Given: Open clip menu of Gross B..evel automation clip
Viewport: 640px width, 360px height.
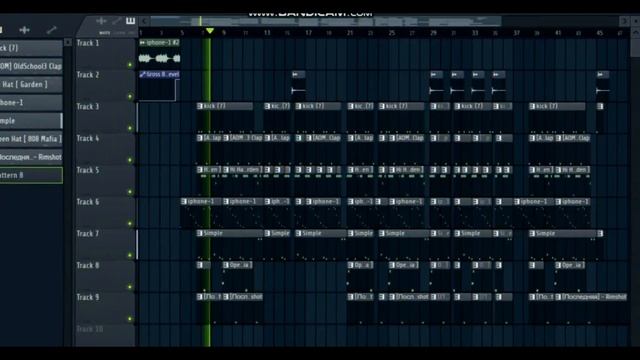Looking at the screenshot, I should 142,74.
